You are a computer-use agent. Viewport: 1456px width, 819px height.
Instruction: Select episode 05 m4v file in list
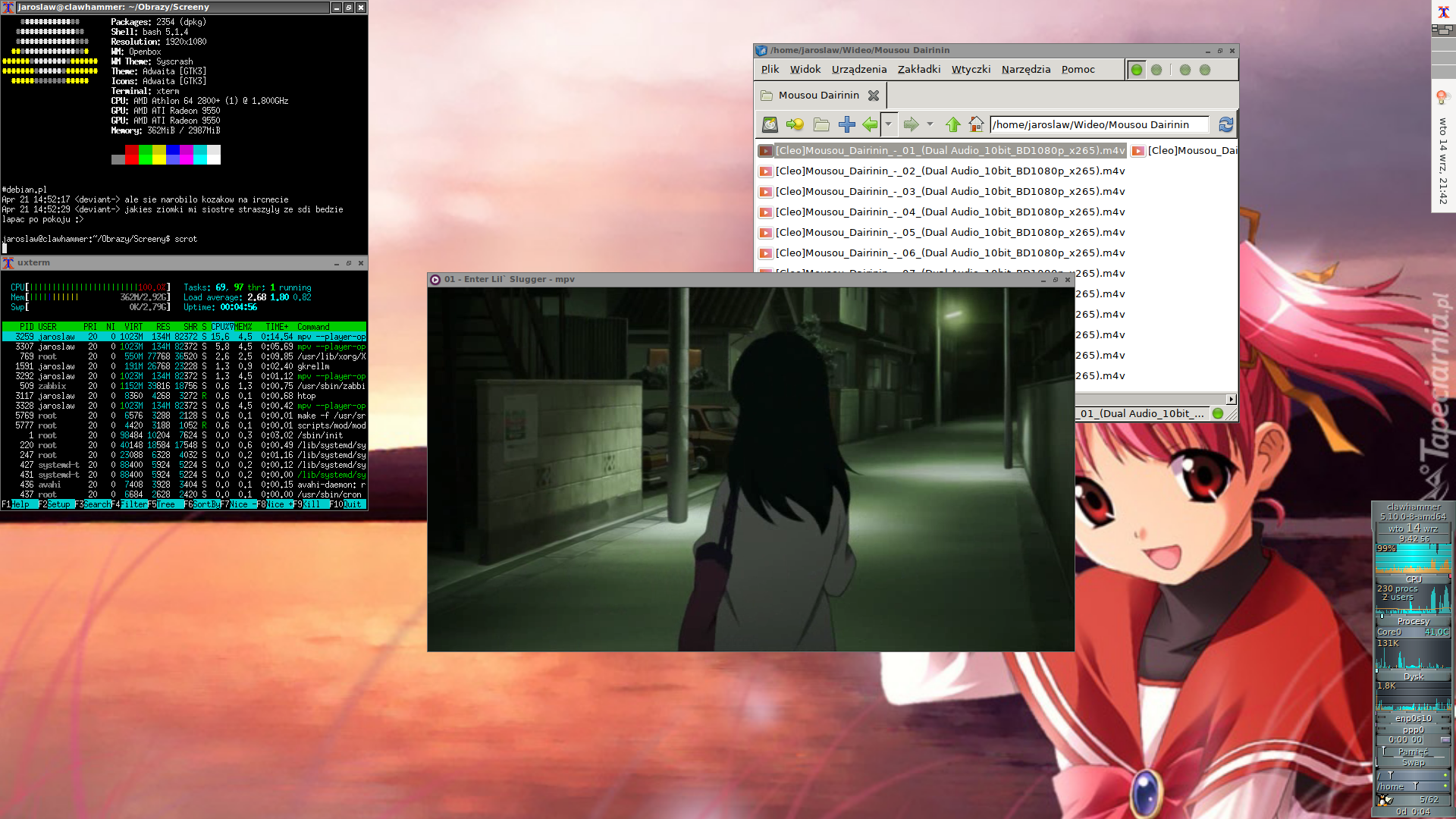(x=943, y=233)
